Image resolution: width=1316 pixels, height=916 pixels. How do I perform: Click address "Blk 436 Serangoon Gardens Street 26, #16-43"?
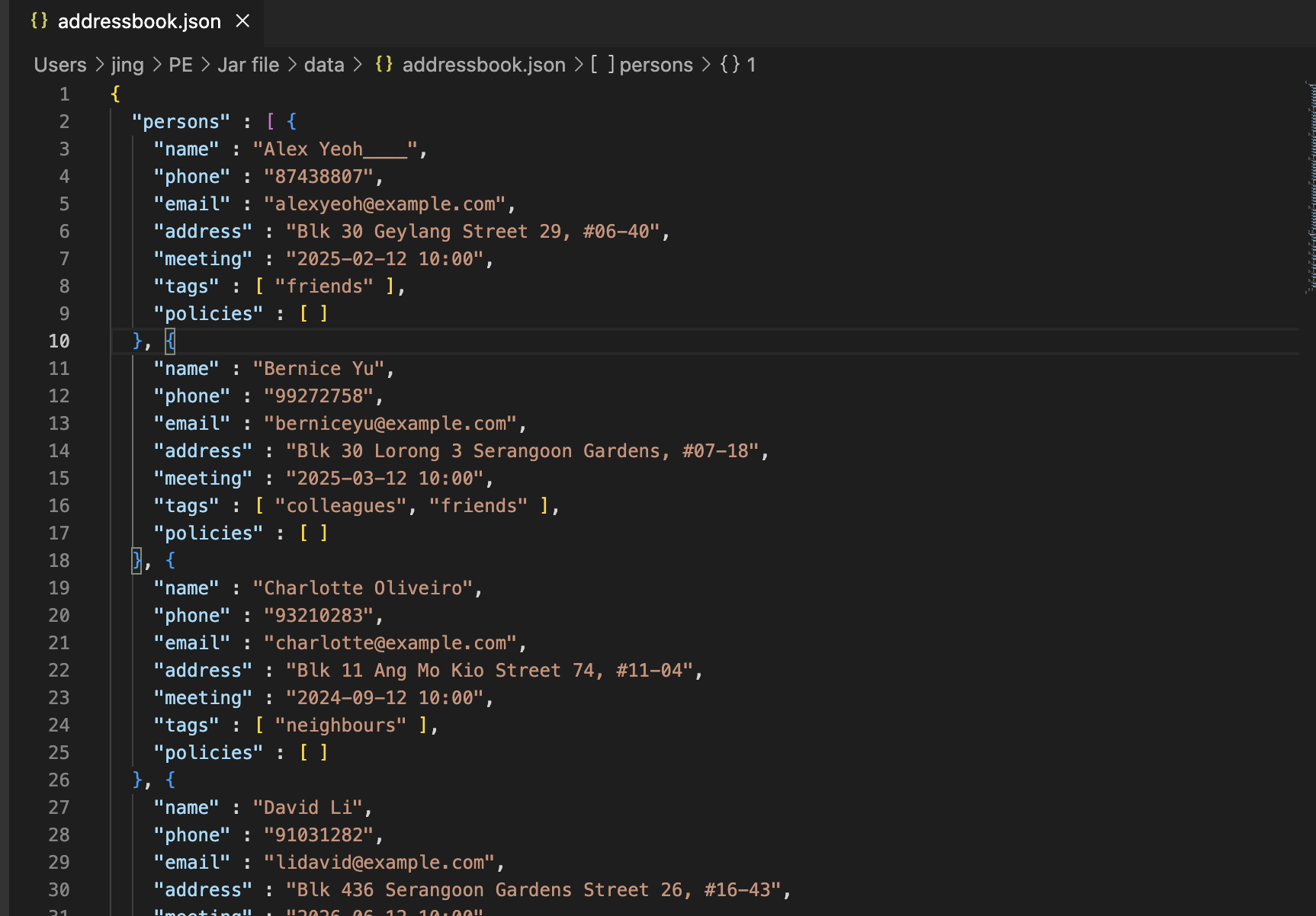(x=534, y=890)
